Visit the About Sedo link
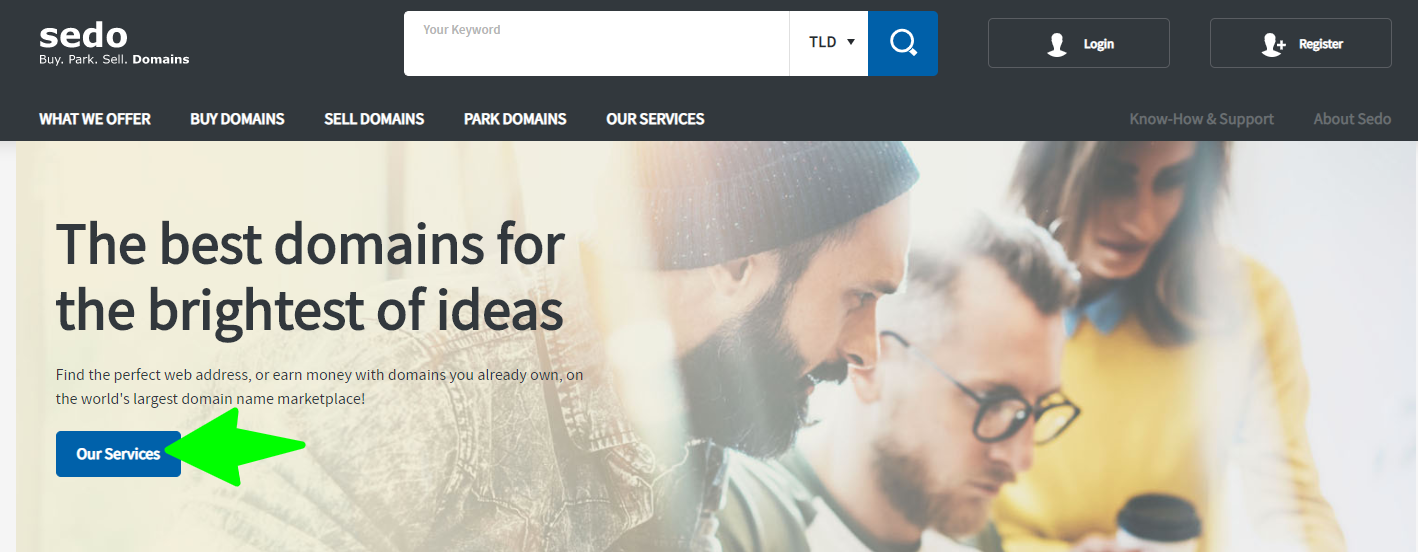The width and height of the screenshot is (1418, 552). coord(1352,119)
